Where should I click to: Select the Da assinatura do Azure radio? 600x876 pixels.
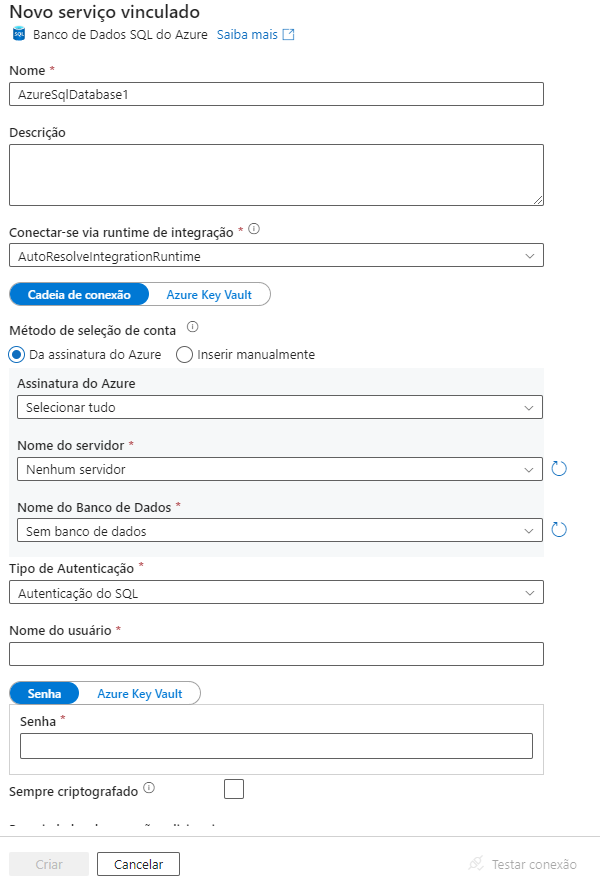[x=17, y=354]
